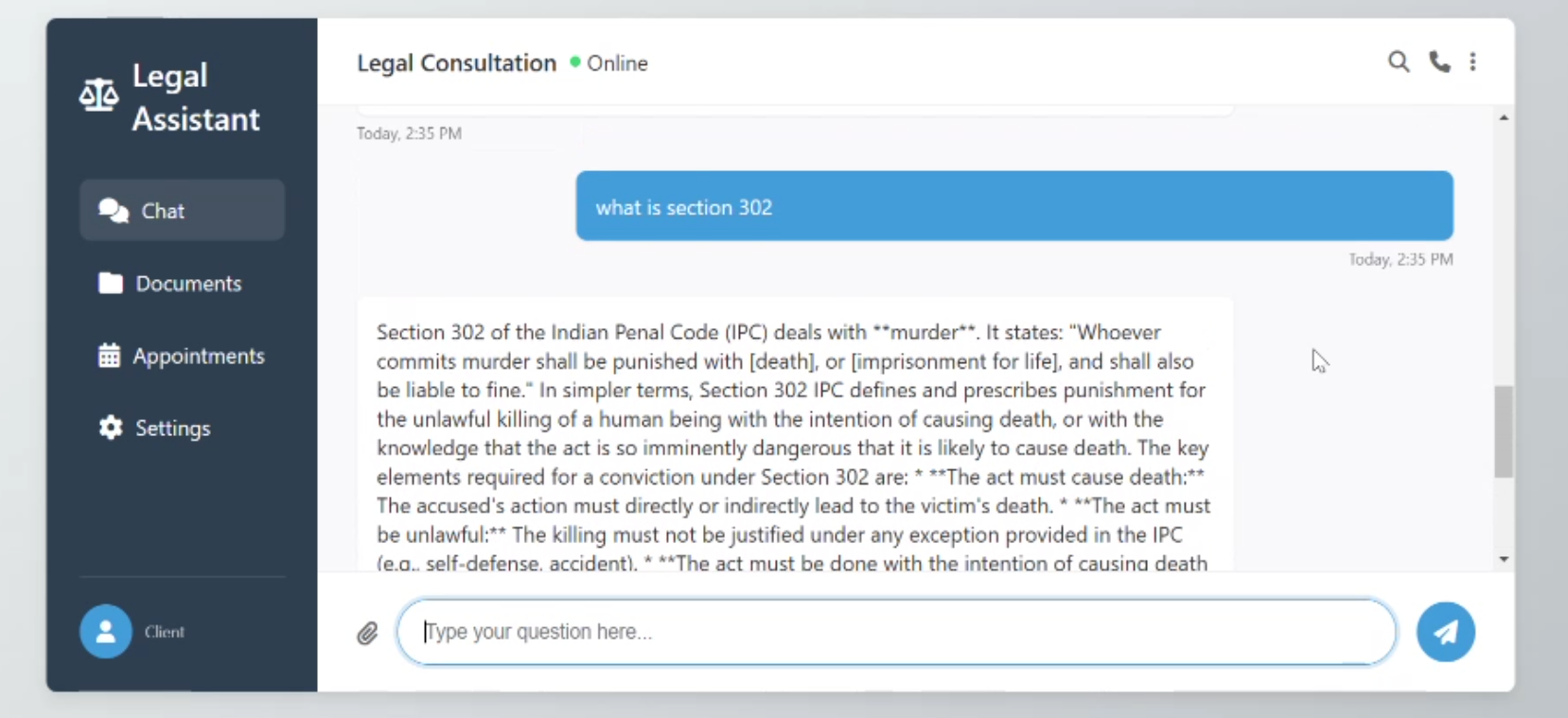This screenshot has width=1568, height=718.
Task: Click the 'what is section 302' message bubble
Action: click(1013, 206)
